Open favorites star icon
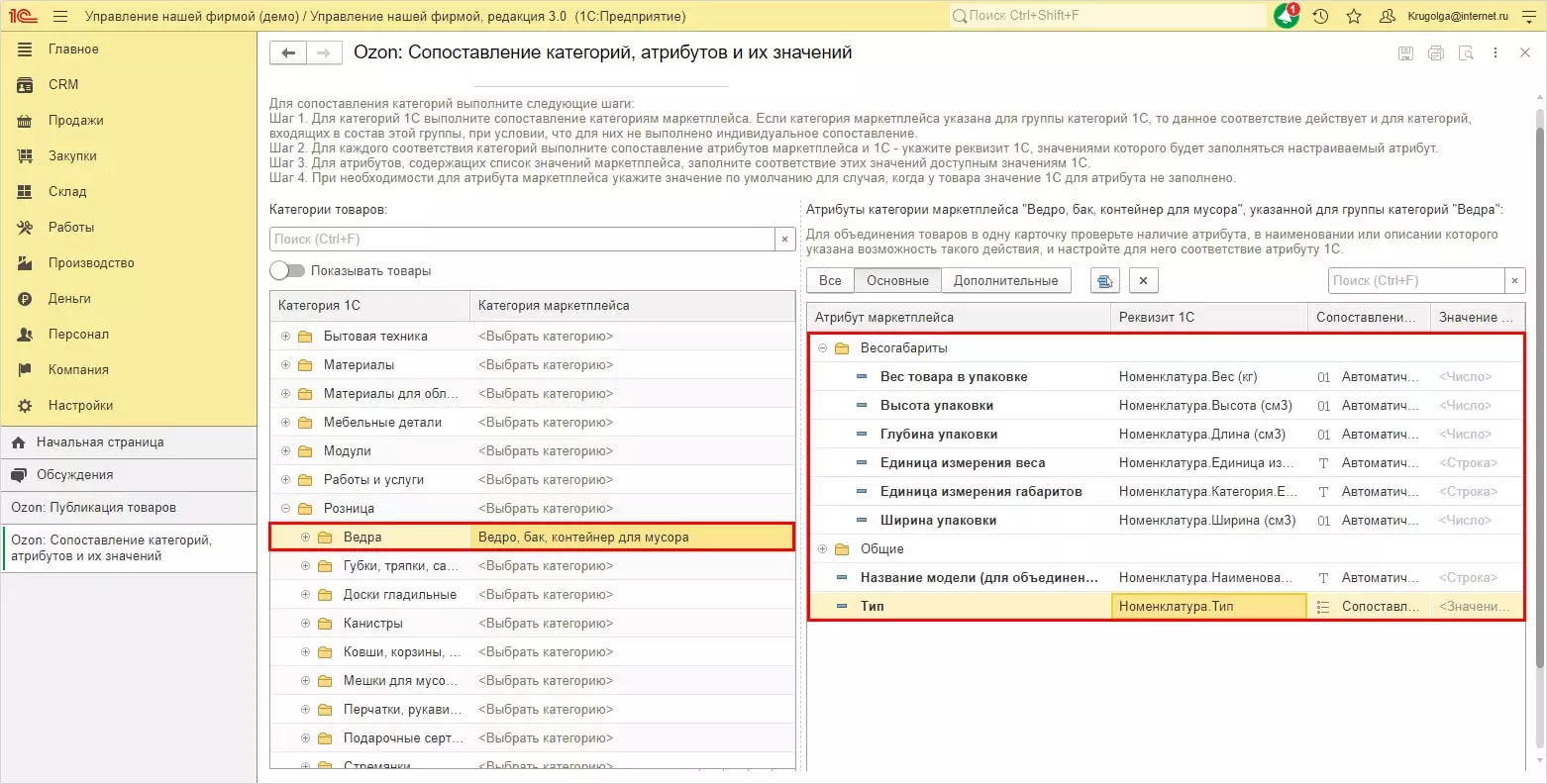1547x784 pixels. (1354, 16)
